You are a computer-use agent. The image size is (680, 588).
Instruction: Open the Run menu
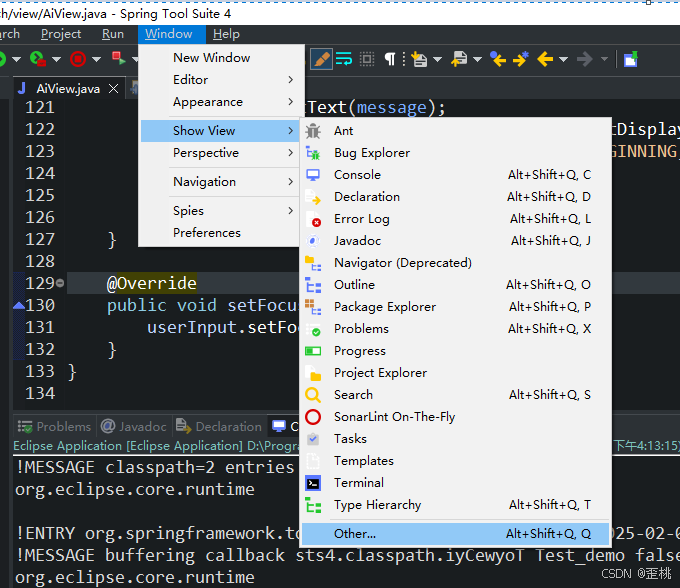tap(113, 34)
